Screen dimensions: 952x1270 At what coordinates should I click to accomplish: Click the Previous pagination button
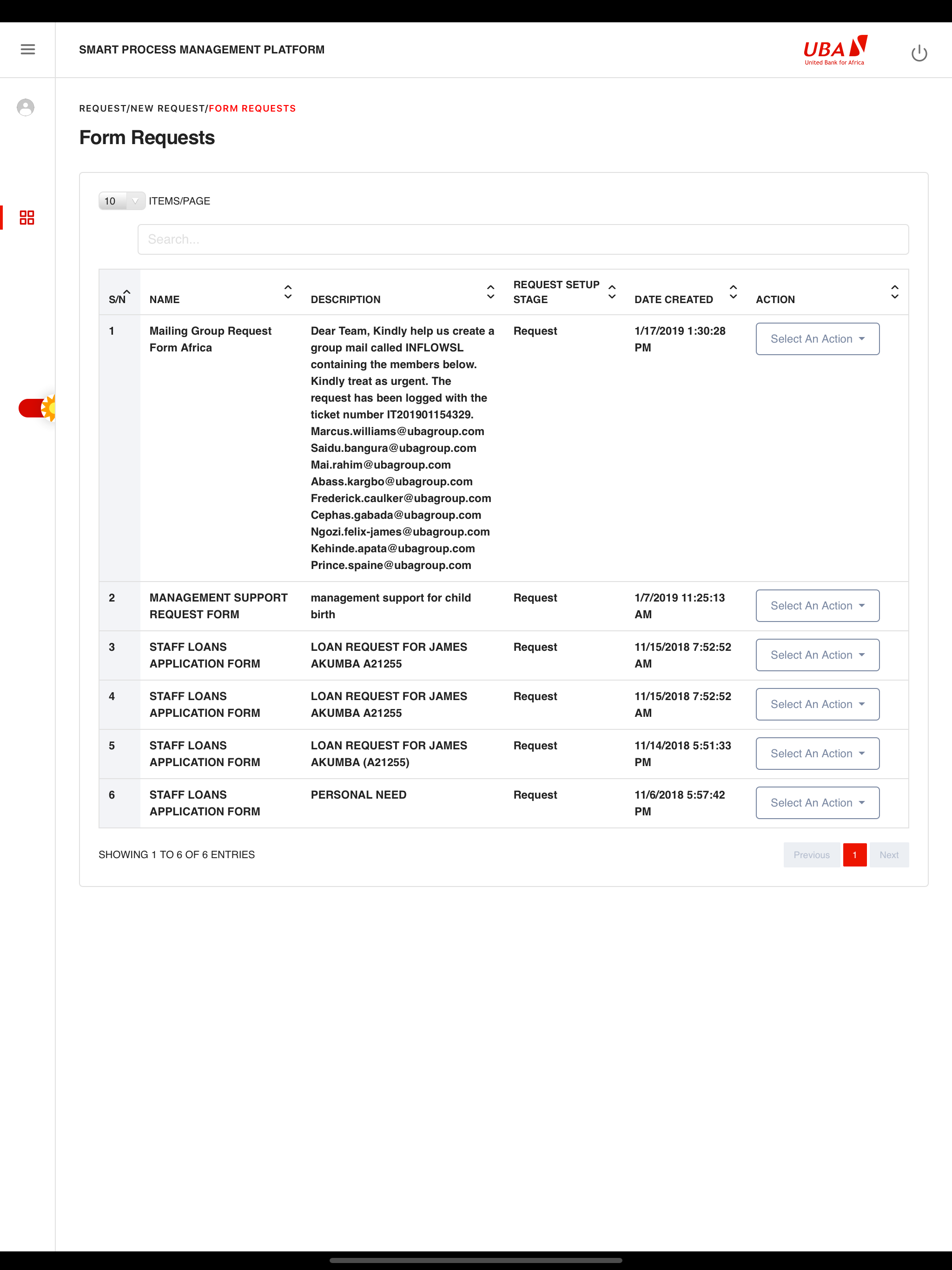[811, 855]
